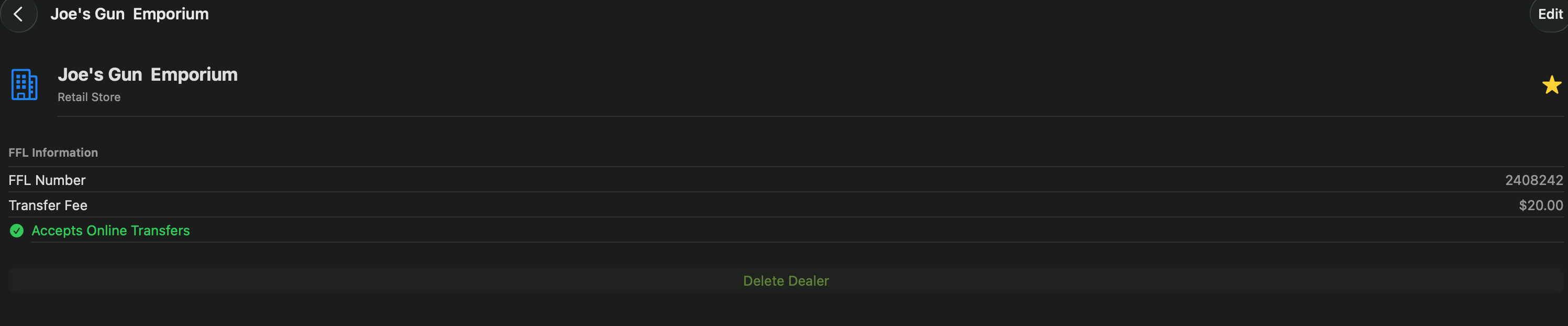Image resolution: width=1568 pixels, height=326 pixels.
Task: Click the middle of the Transfer Fee row
Action: pos(785,205)
